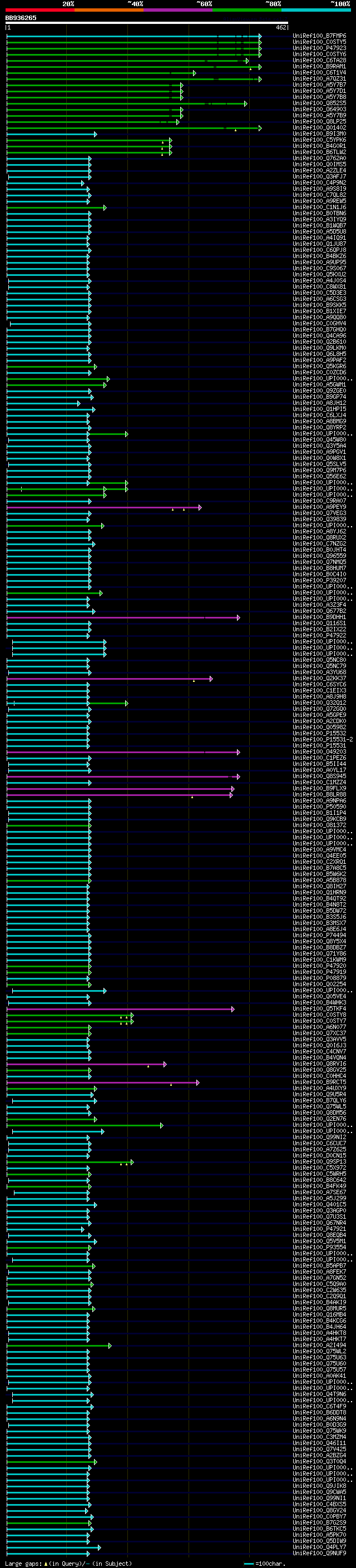
Task: Select label UniRef100_Q3T0Q4
Action: click(x=319, y=1461)
